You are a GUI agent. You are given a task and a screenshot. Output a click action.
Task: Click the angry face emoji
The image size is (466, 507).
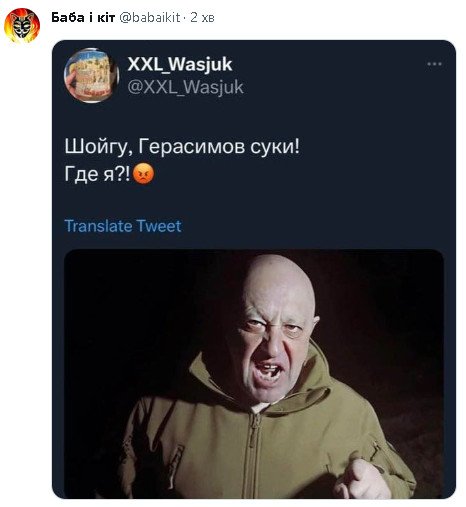[x=144, y=173]
